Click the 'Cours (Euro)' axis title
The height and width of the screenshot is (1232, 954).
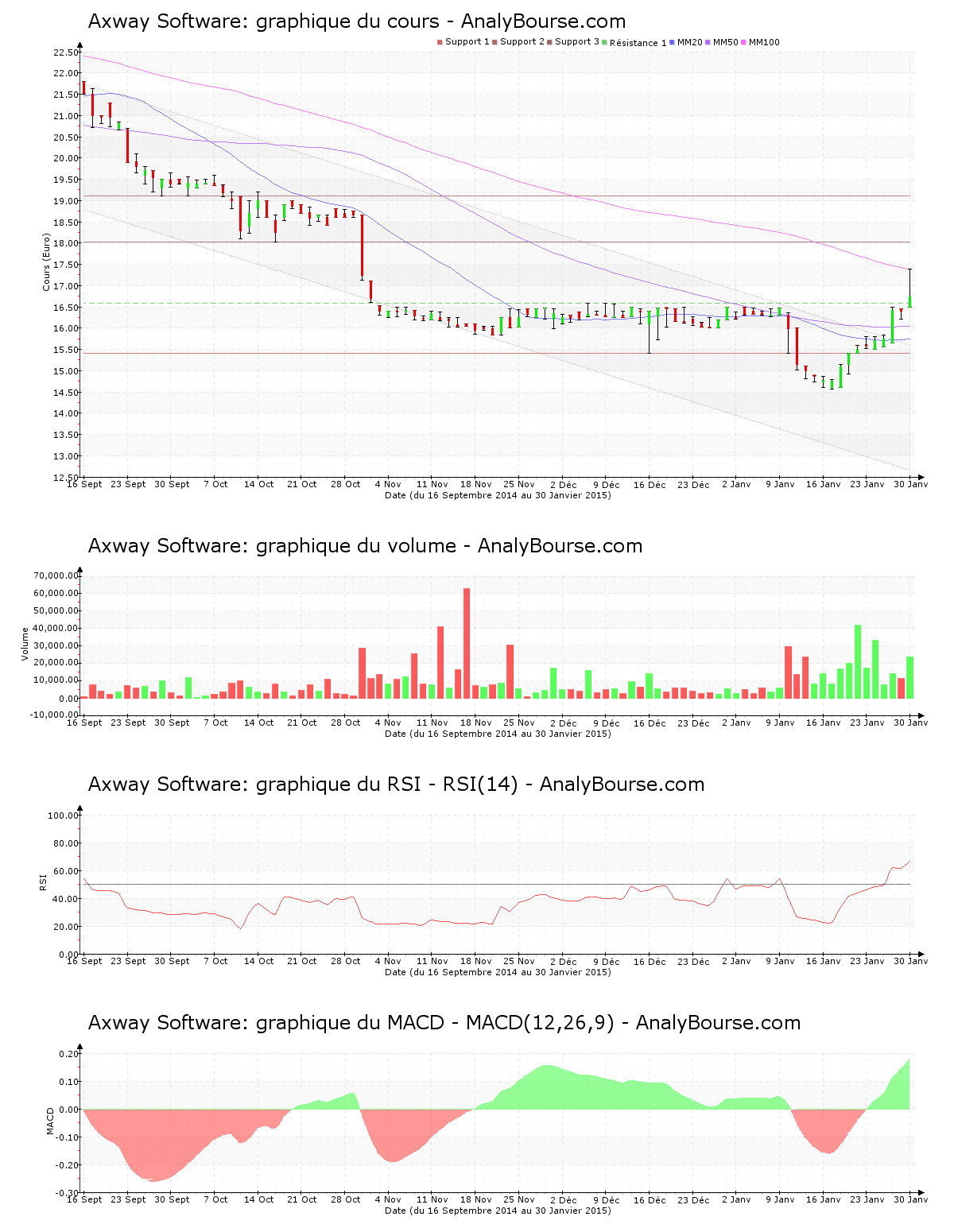pyautogui.click(x=47, y=262)
